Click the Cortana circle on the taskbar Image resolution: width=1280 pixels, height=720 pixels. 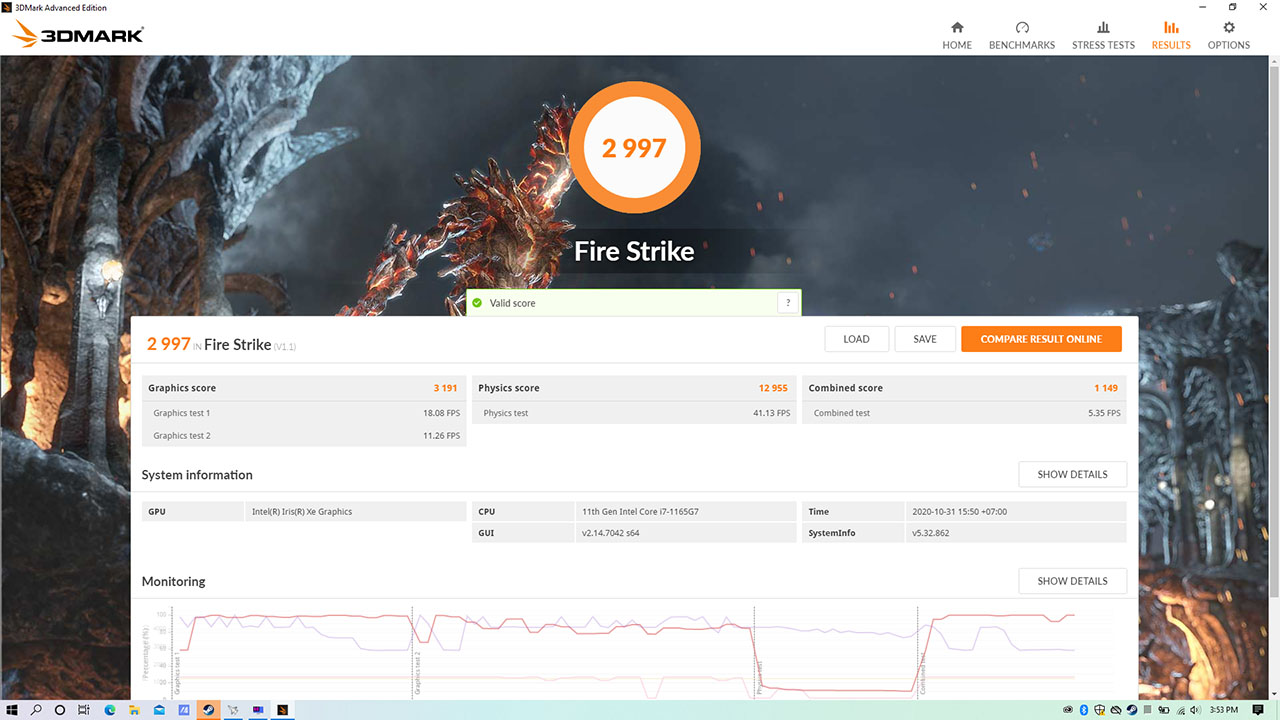(x=60, y=710)
